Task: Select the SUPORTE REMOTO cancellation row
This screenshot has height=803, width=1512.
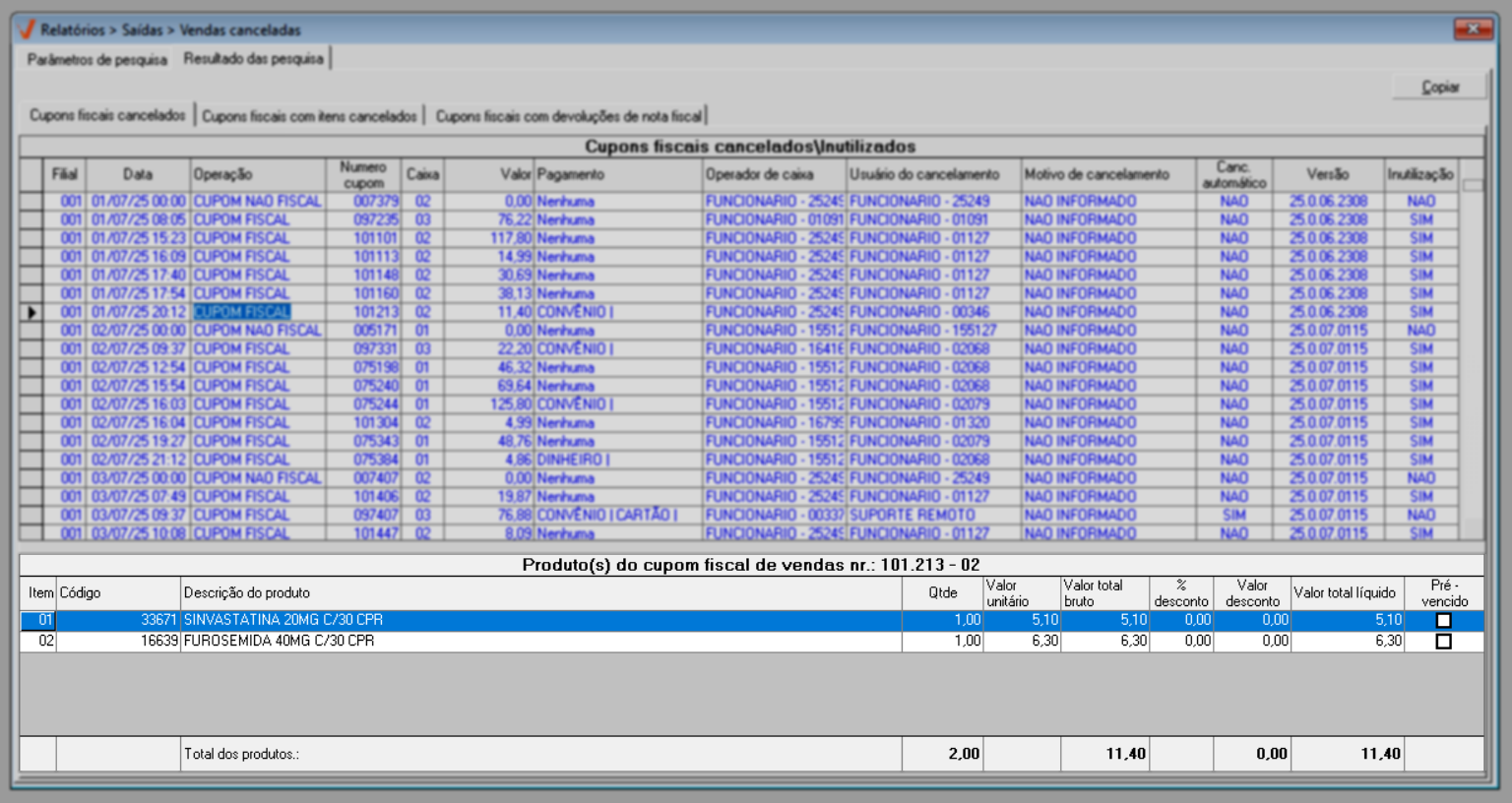Action: (913, 515)
